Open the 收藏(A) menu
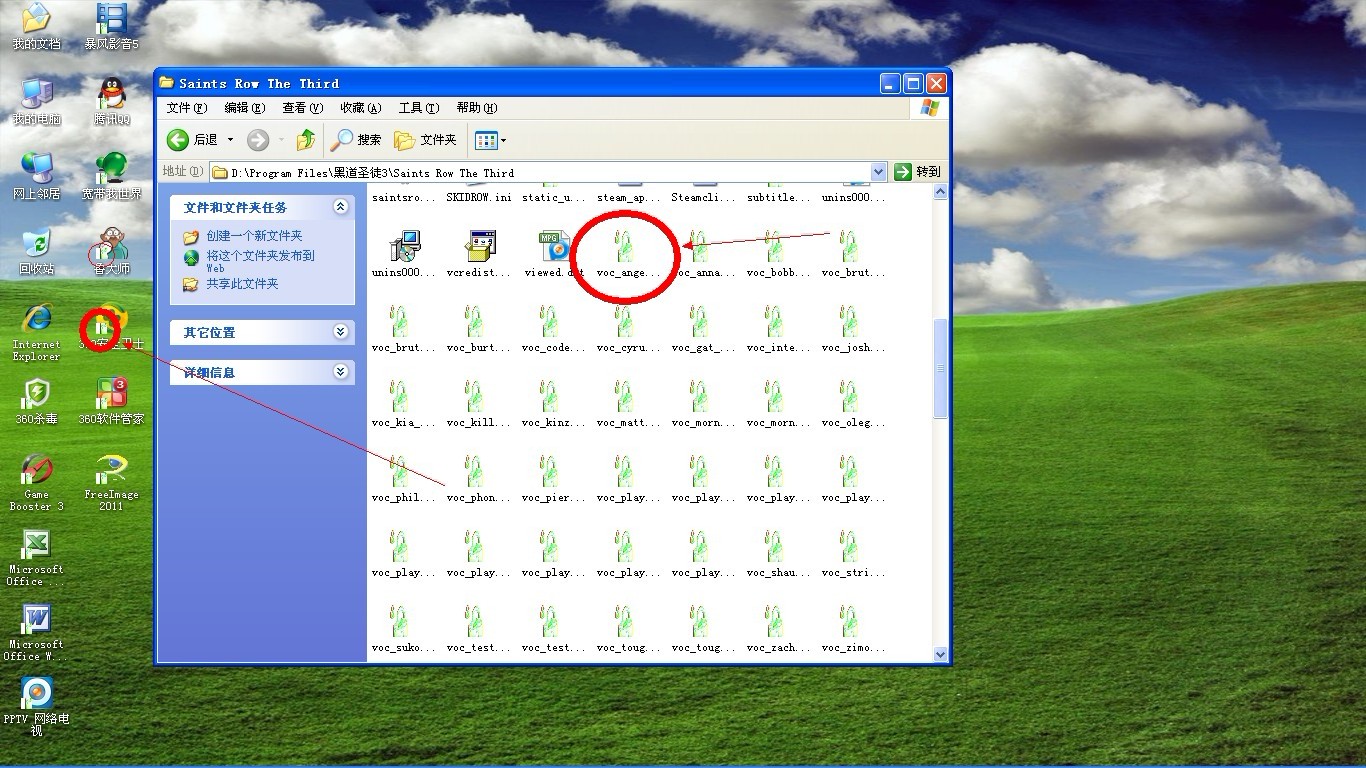Viewport: 1366px width, 768px height. point(360,108)
